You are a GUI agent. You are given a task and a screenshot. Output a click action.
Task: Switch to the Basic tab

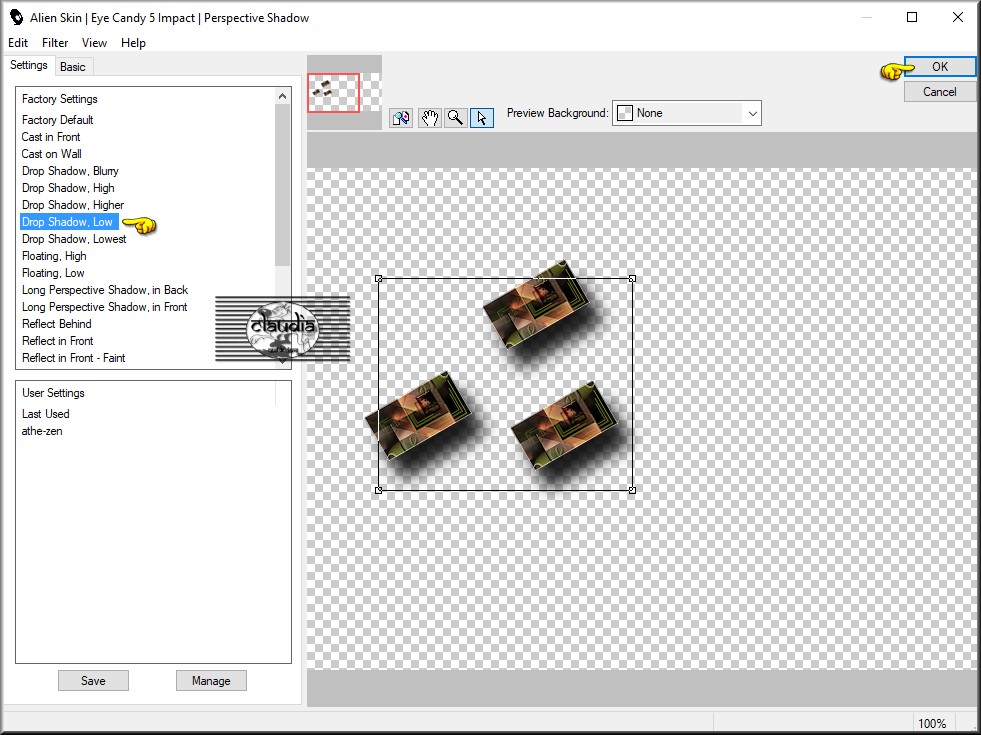coord(73,67)
